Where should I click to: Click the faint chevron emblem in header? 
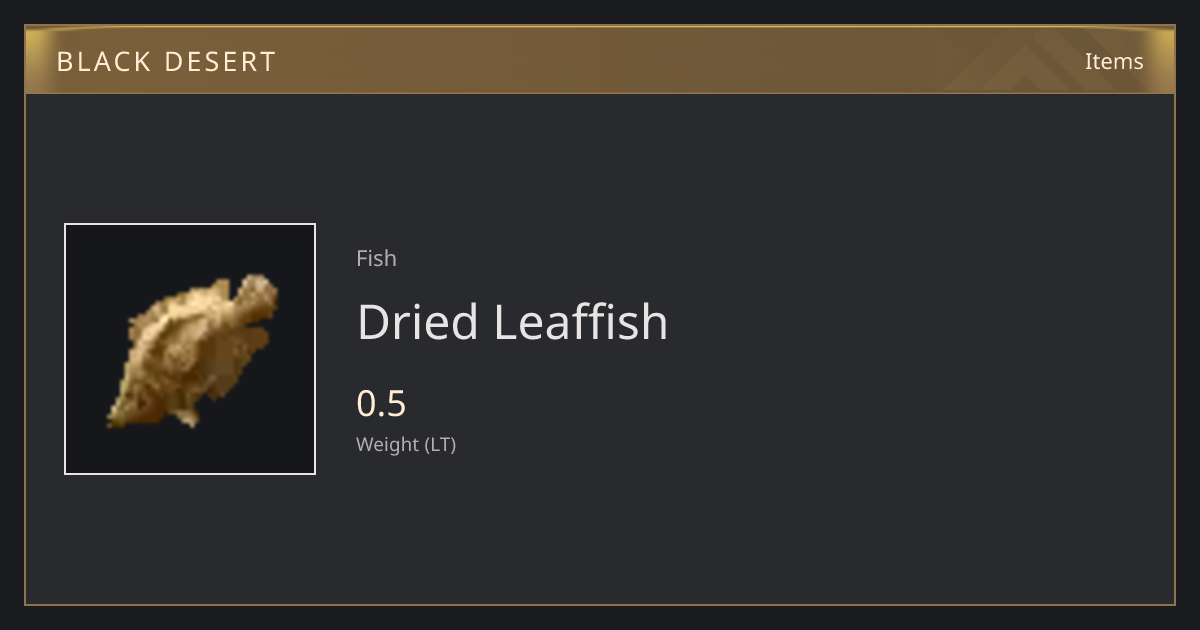point(1040,60)
